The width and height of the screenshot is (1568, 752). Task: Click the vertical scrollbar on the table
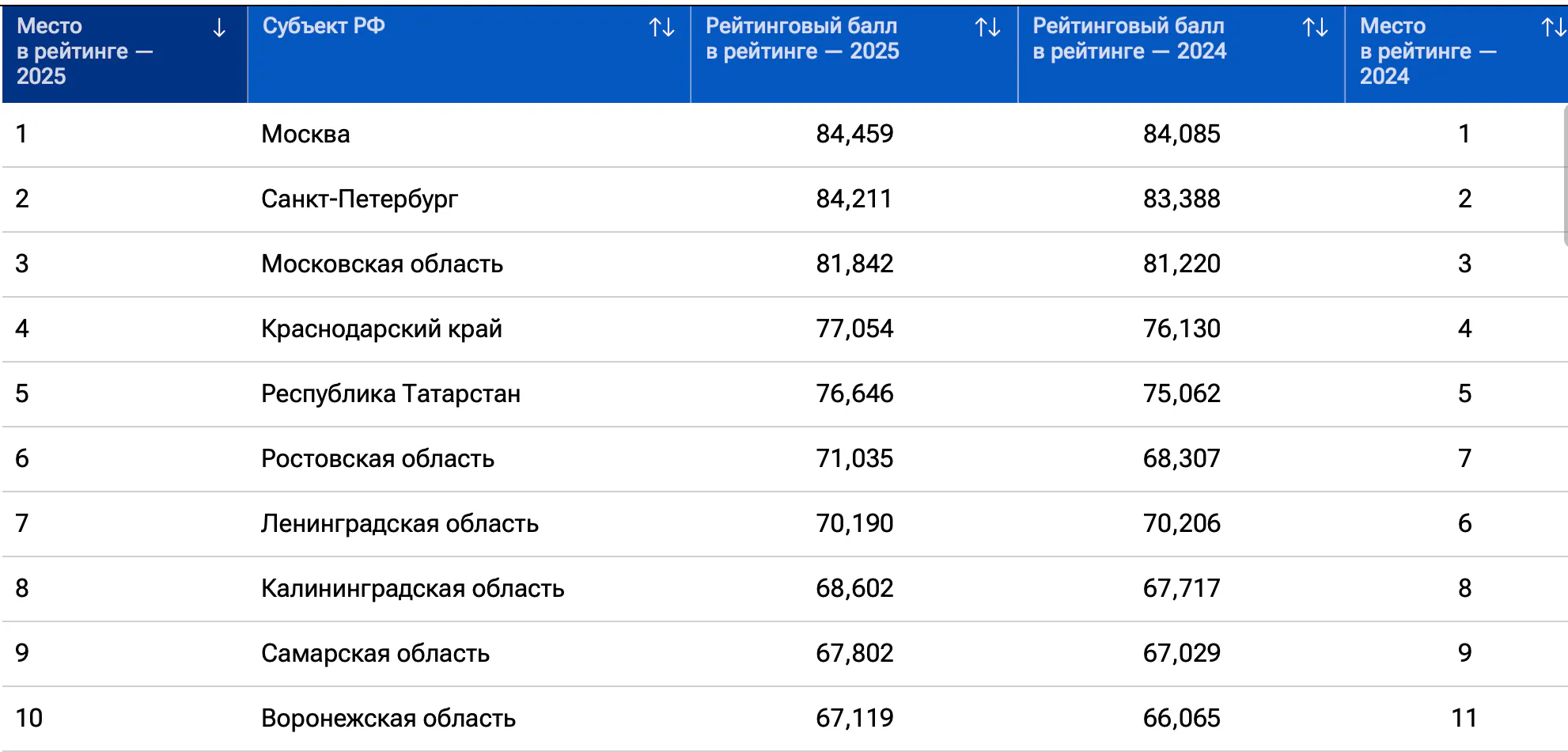click(1566, 176)
